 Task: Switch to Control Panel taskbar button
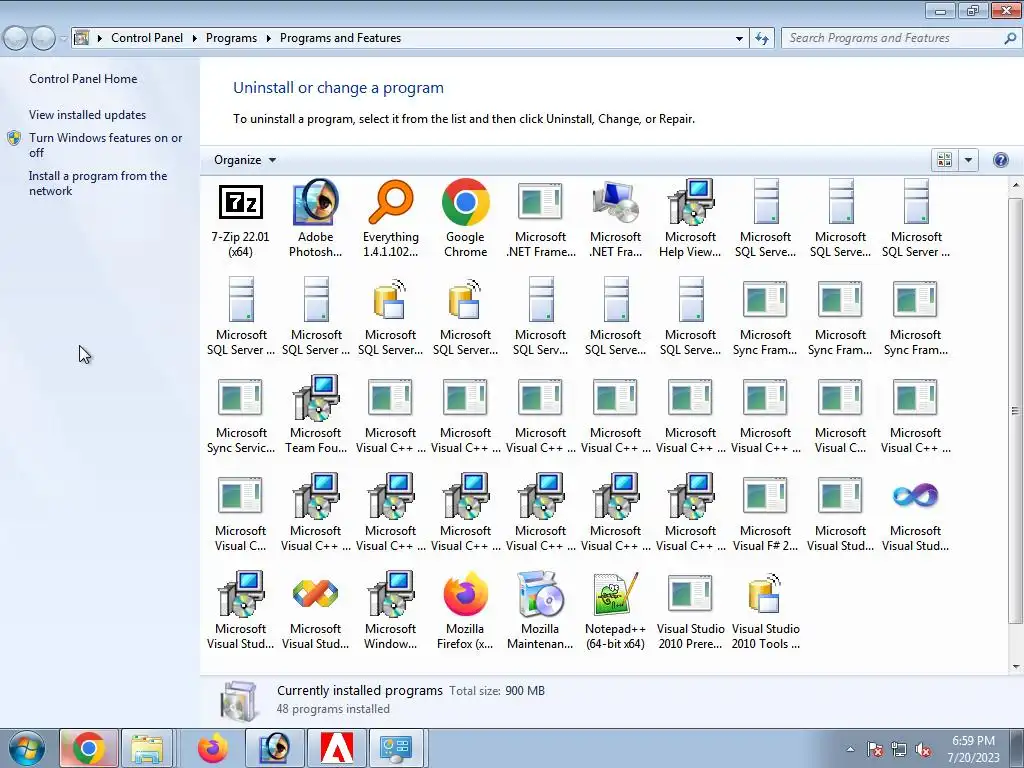coord(396,748)
